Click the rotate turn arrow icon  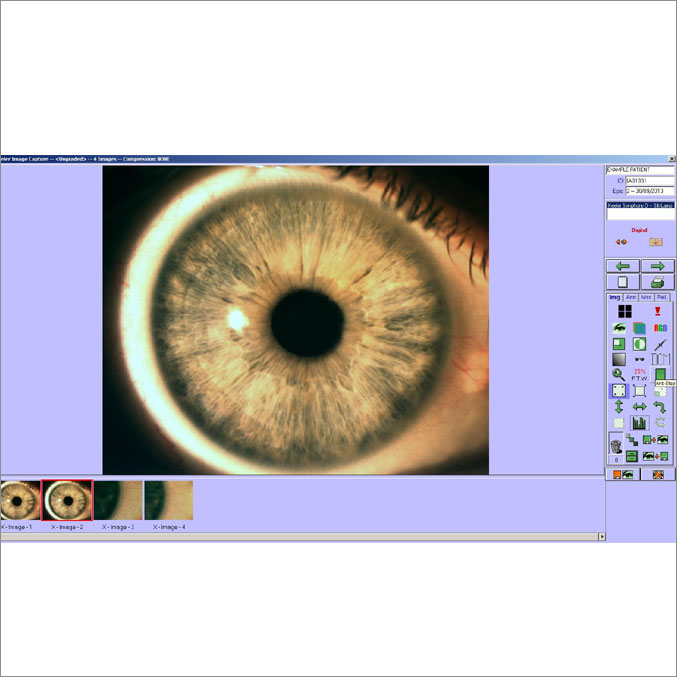coord(660,407)
